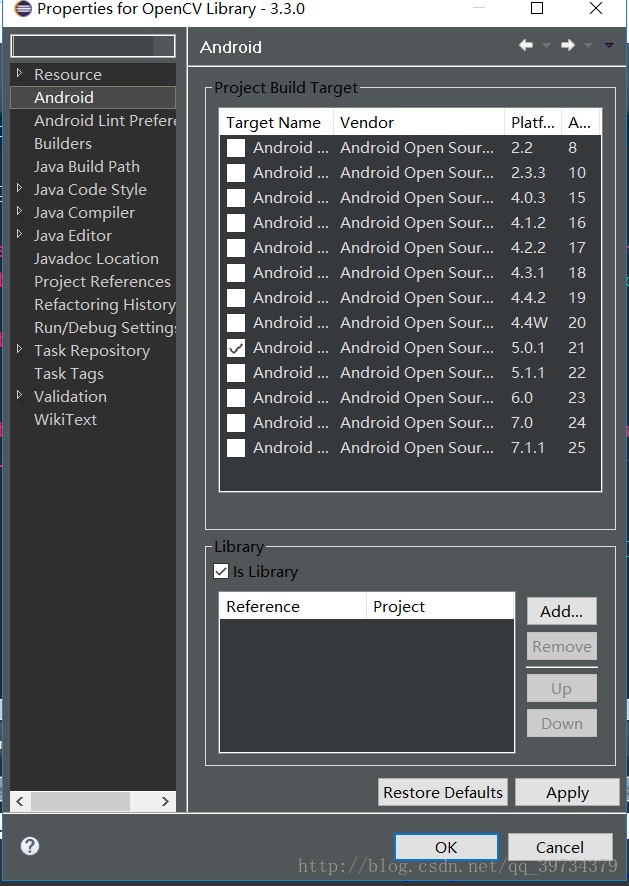Confirm with the OK button
Screen dimensions: 629x886
click(x=446, y=847)
